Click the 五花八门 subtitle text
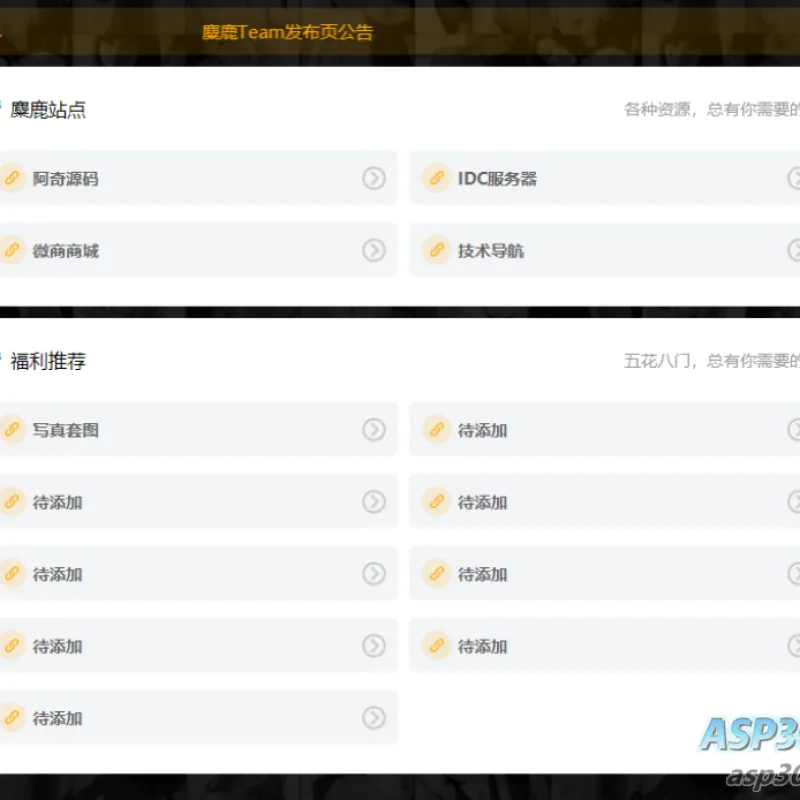Image resolution: width=800 pixels, height=800 pixels. tap(712, 361)
